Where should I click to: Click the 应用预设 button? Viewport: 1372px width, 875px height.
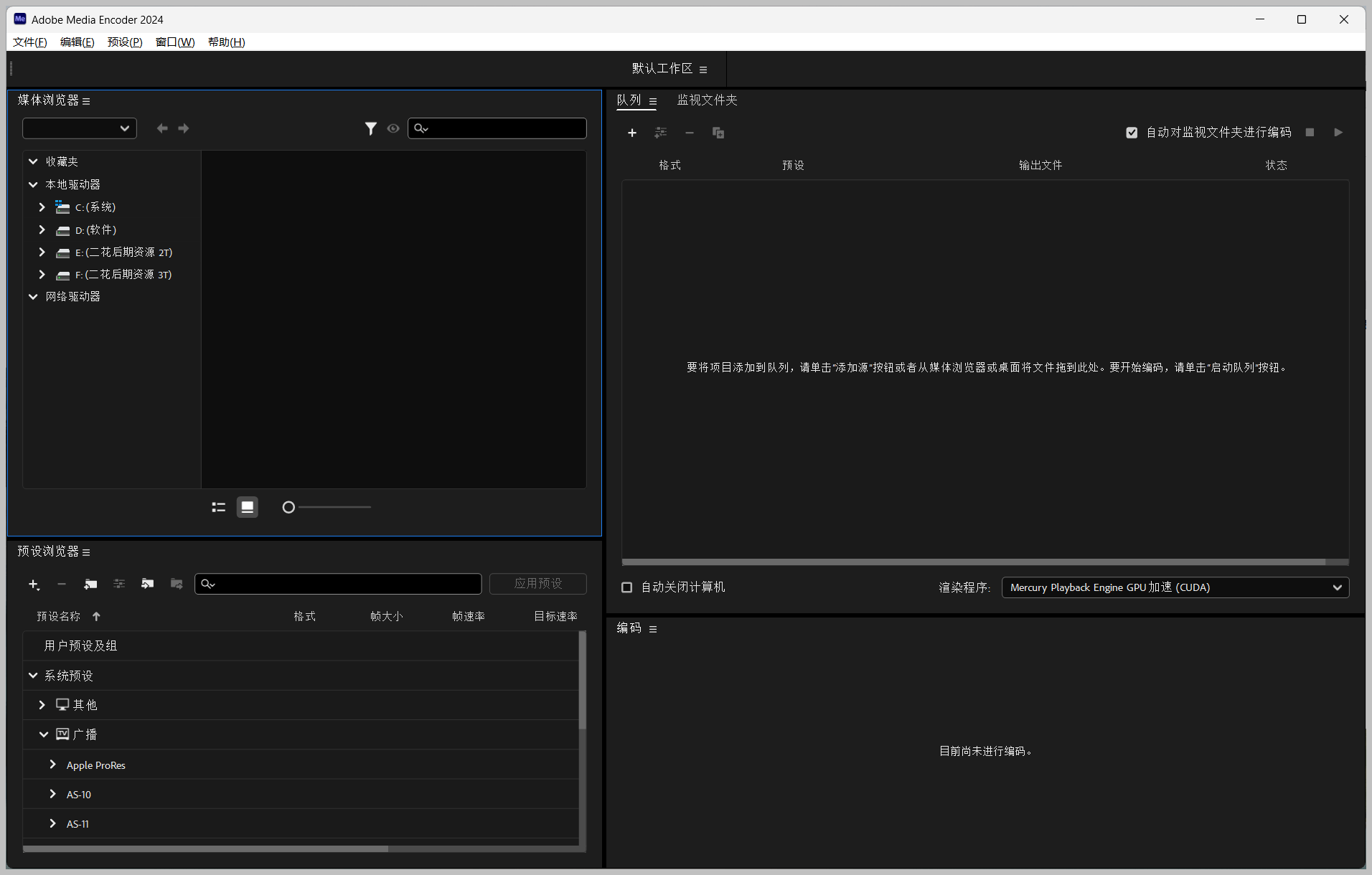click(x=537, y=583)
